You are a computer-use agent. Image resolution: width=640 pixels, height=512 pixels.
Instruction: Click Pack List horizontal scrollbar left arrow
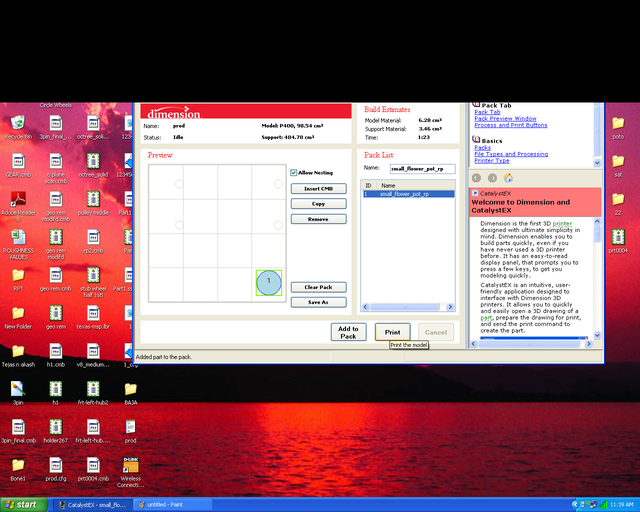pos(366,307)
